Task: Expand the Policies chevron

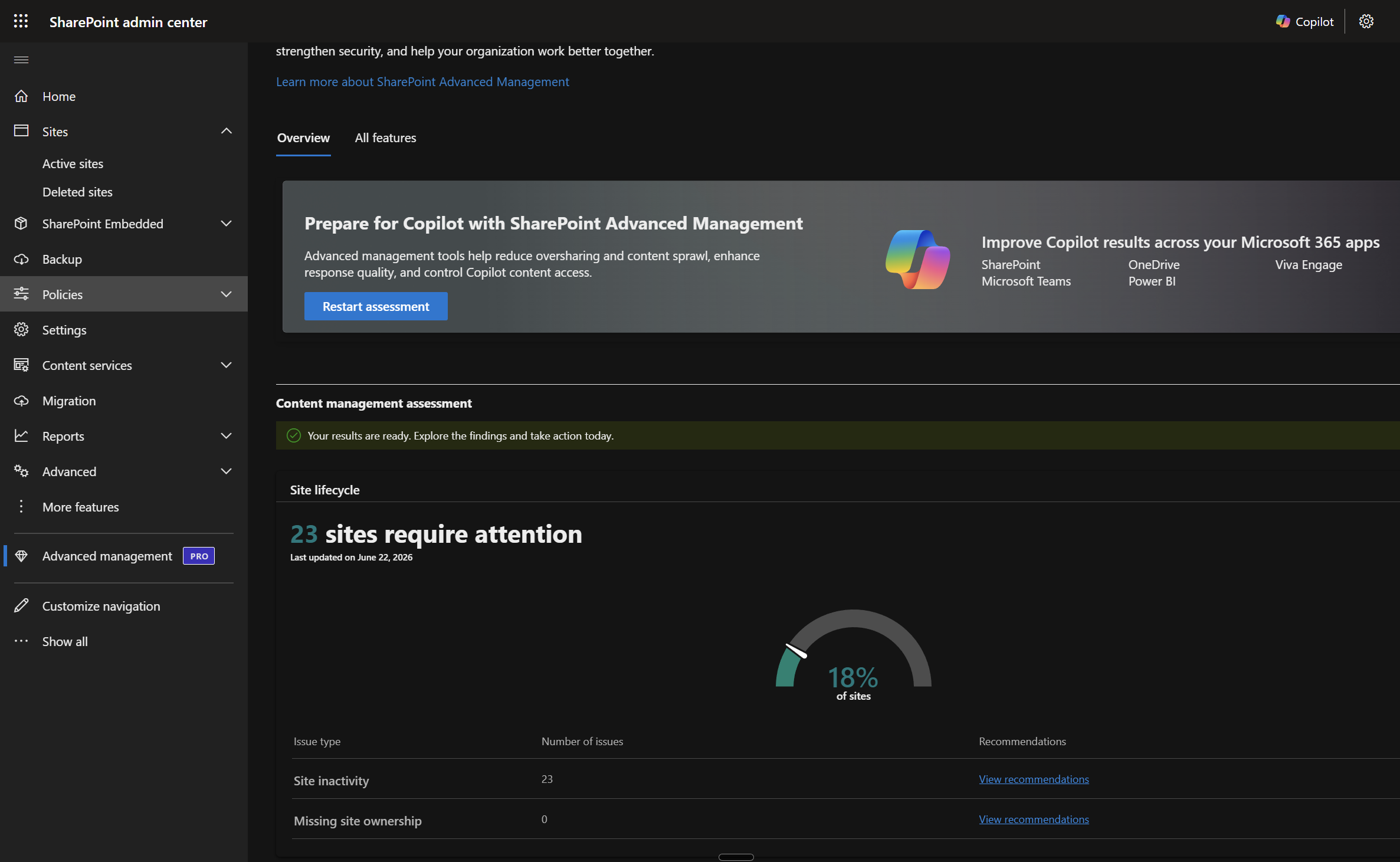Action: pos(227,294)
